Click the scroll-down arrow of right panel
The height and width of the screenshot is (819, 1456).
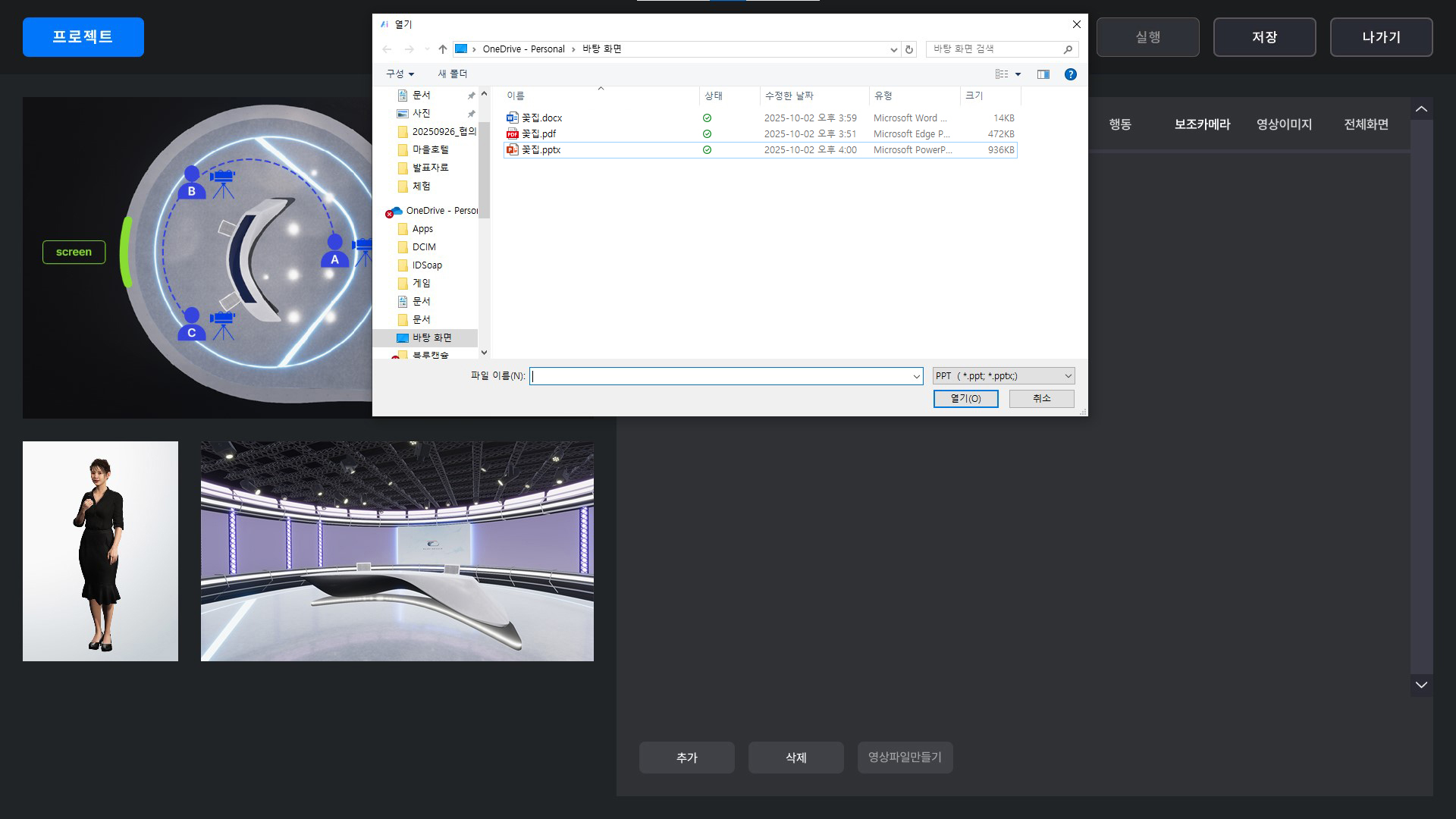coord(1421,685)
